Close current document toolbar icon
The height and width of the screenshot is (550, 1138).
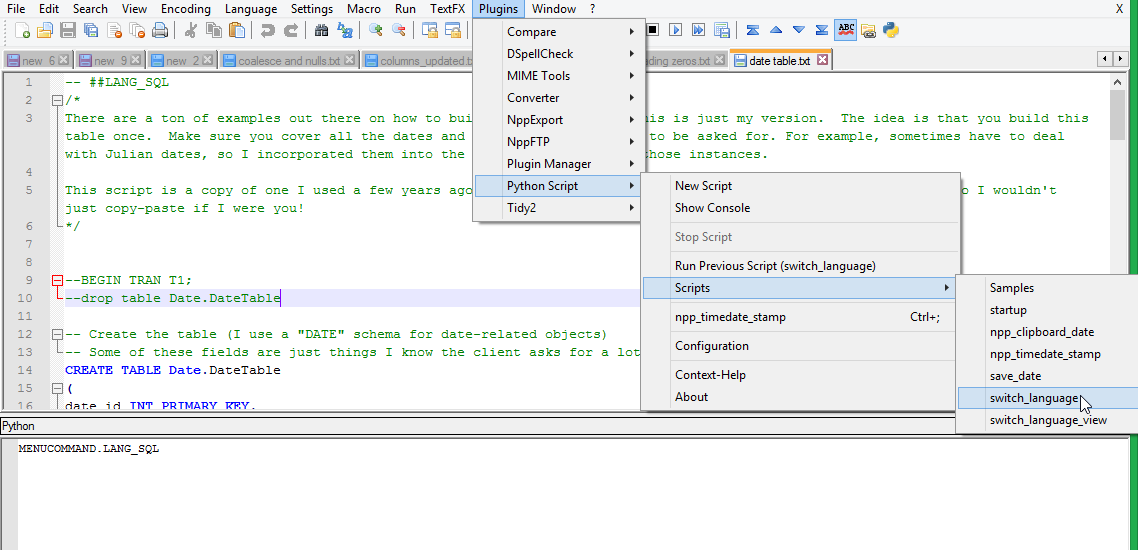pos(114,30)
